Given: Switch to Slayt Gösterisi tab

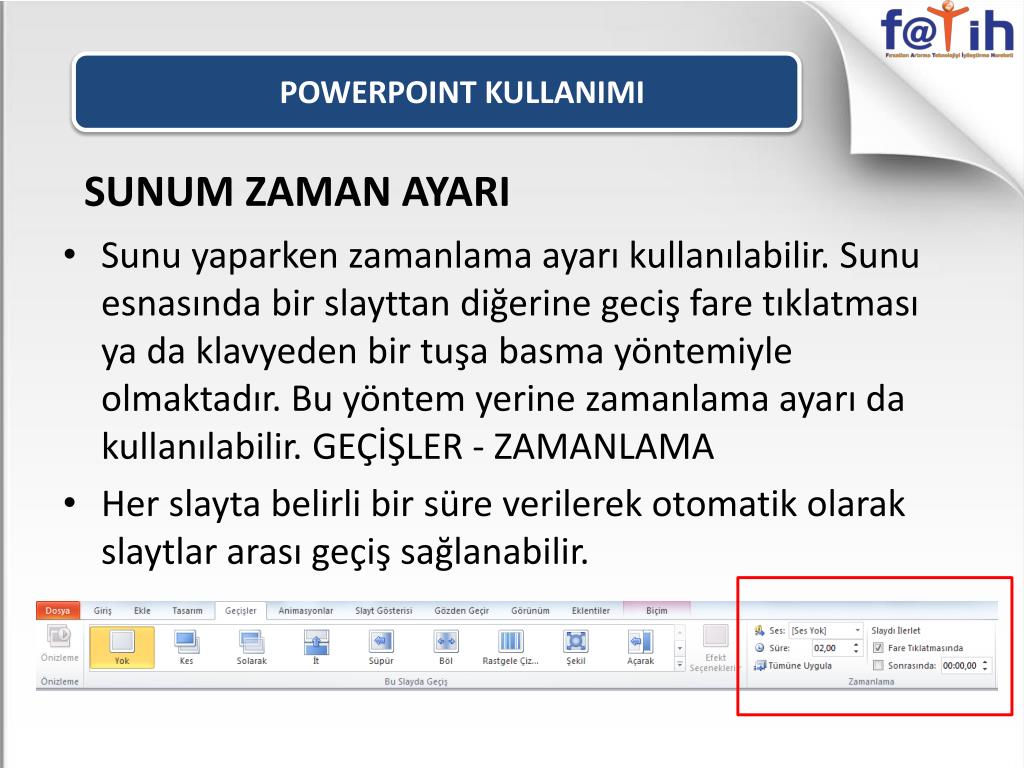Looking at the screenshot, I should click(x=383, y=611).
